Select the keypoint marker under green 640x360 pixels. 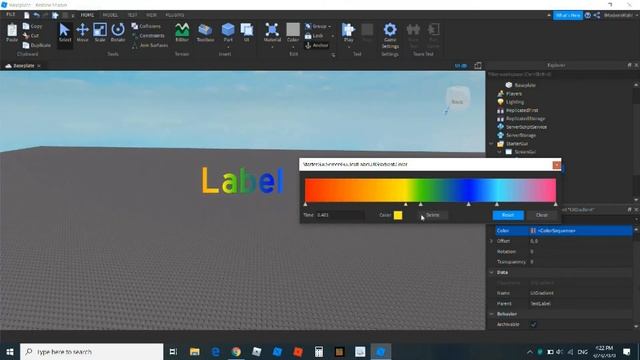tap(420, 204)
